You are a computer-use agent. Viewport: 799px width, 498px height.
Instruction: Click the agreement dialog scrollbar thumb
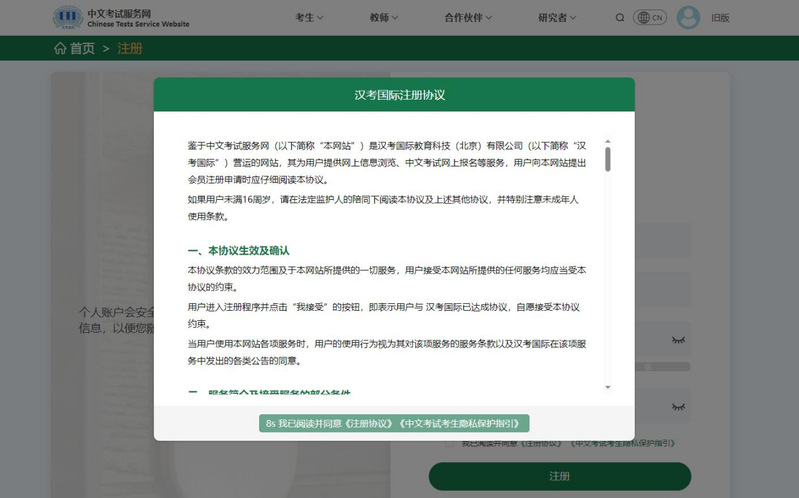(607, 159)
